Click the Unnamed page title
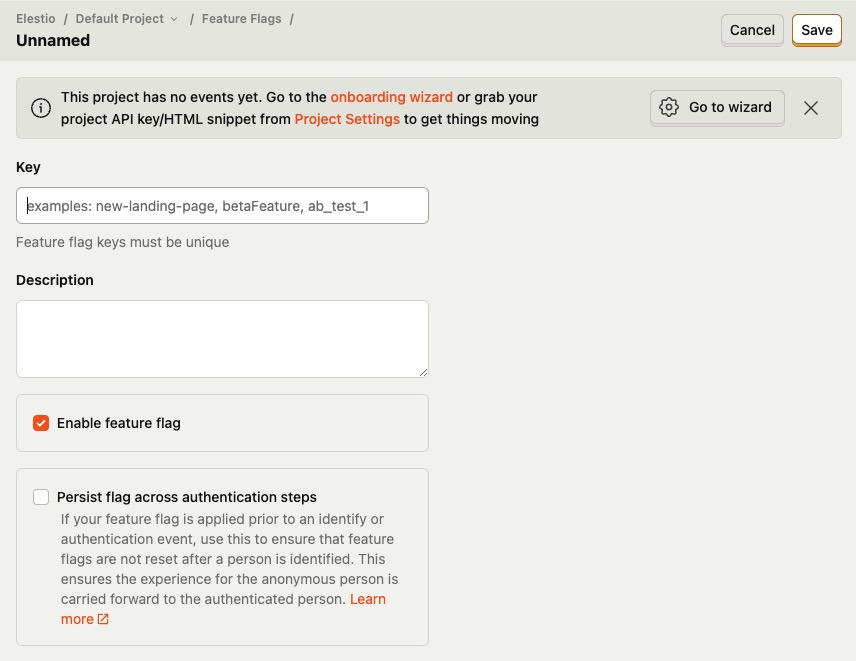Screen dimensions: 856x661 point(53,41)
